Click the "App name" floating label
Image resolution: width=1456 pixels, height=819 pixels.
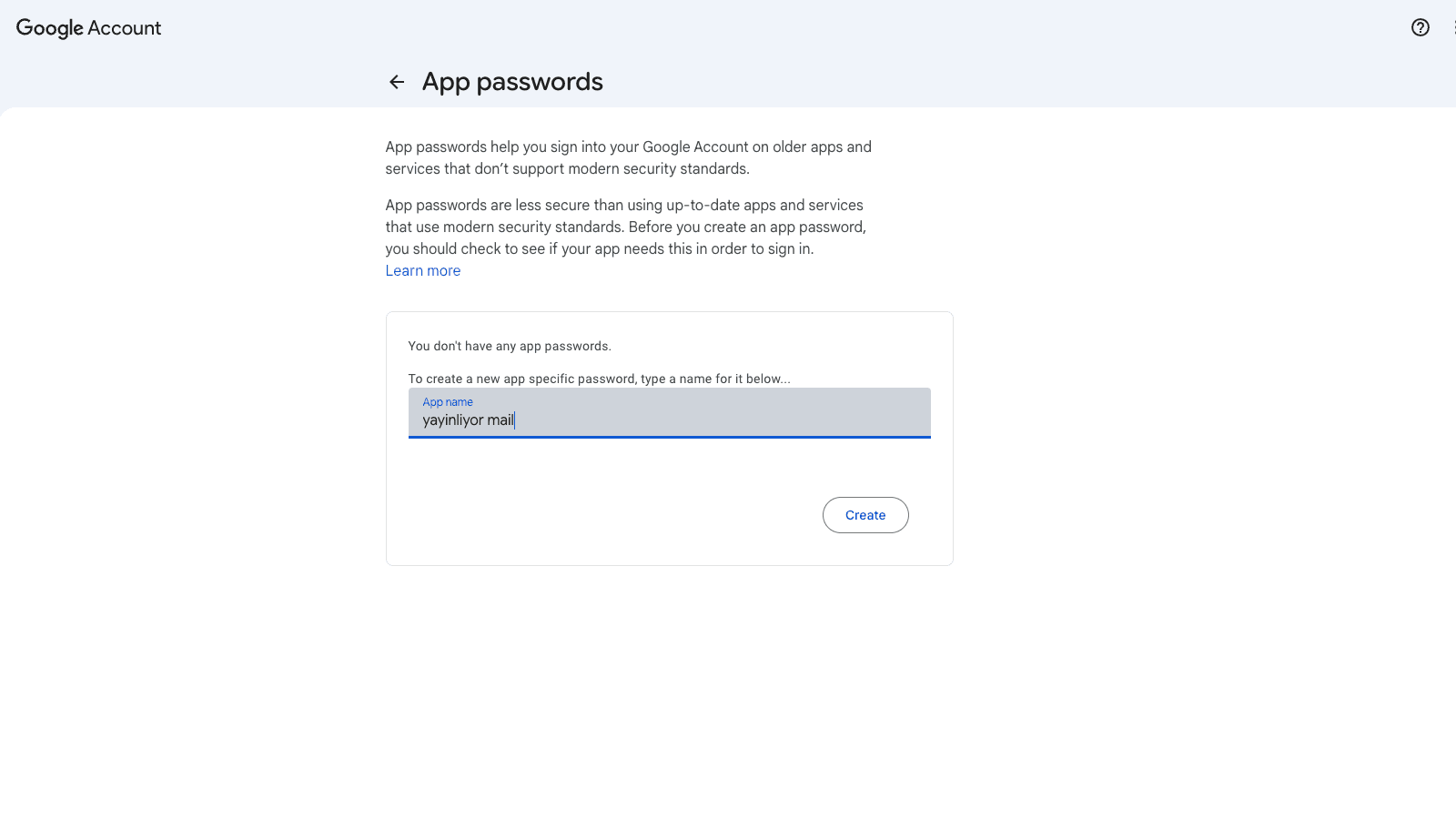(x=448, y=402)
